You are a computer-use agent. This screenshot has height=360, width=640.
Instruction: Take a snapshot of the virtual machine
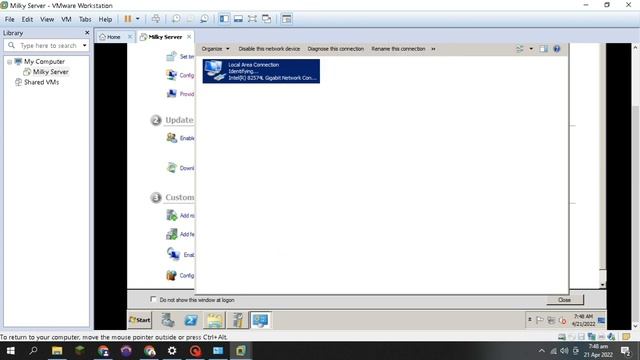[176, 19]
